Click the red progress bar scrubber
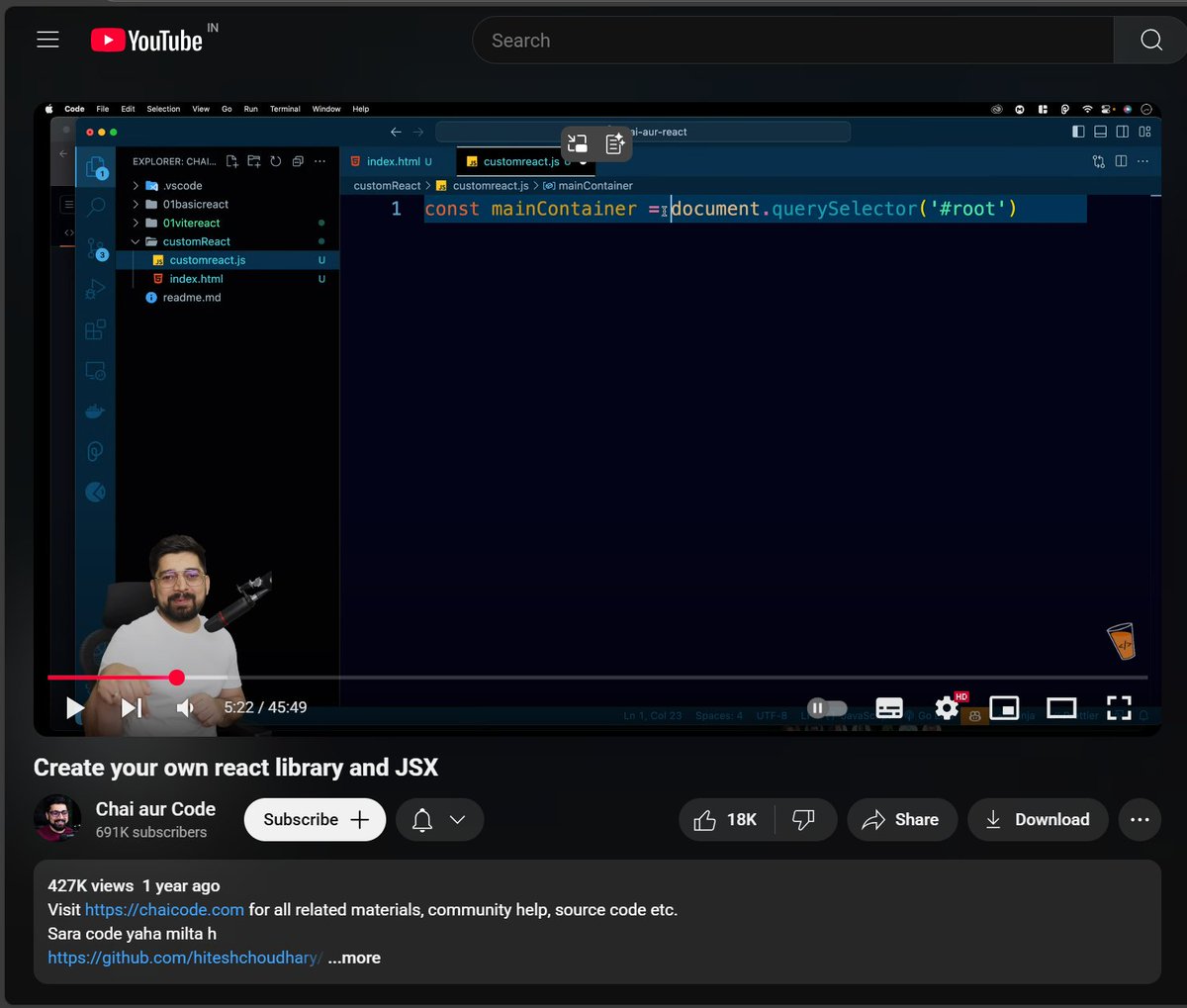The height and width of the screenshot is (1008, 1187). (177, 678)
